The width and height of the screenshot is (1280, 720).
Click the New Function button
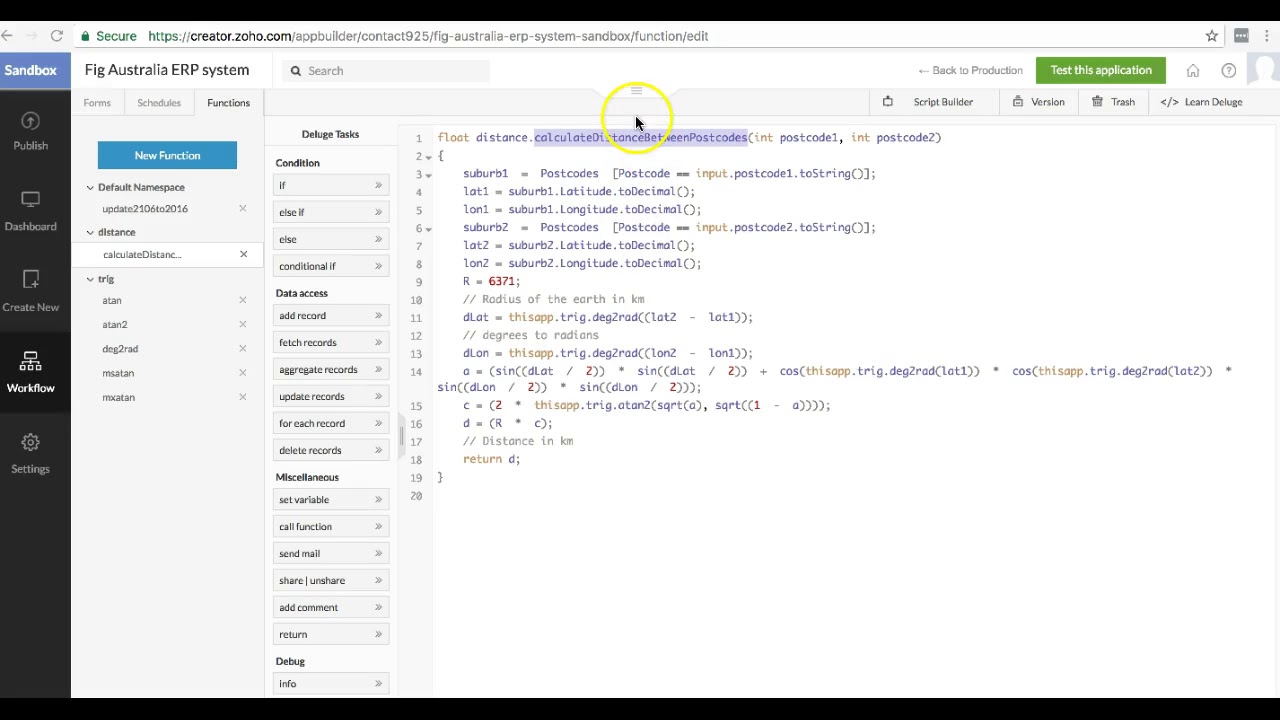tap(167, 155)
